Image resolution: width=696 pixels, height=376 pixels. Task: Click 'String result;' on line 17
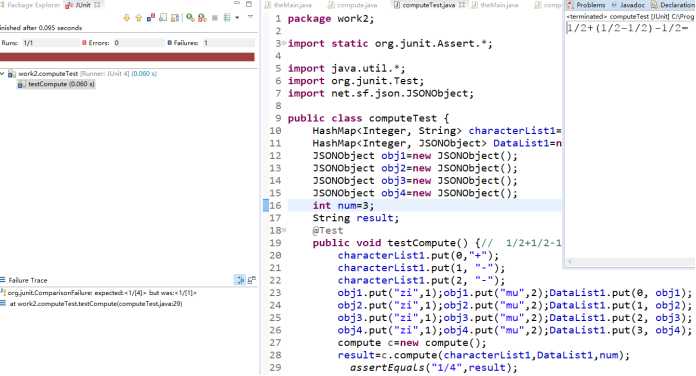(x=356, y=218)
